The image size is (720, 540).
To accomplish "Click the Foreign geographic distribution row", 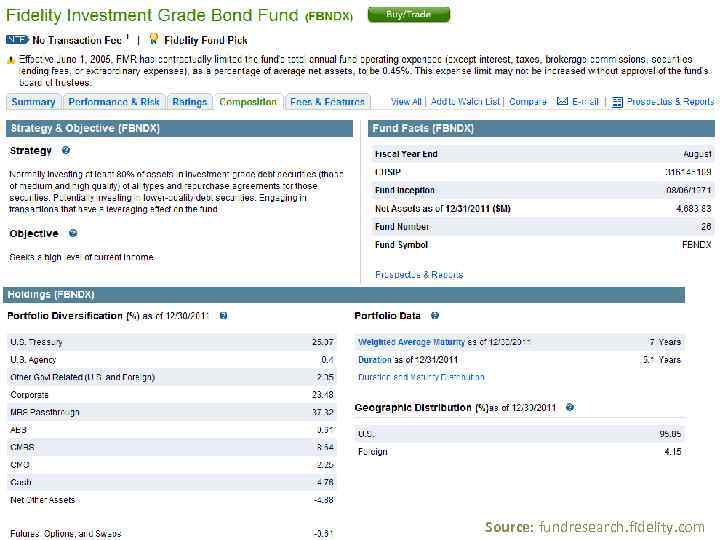I will tap(519, 452).
